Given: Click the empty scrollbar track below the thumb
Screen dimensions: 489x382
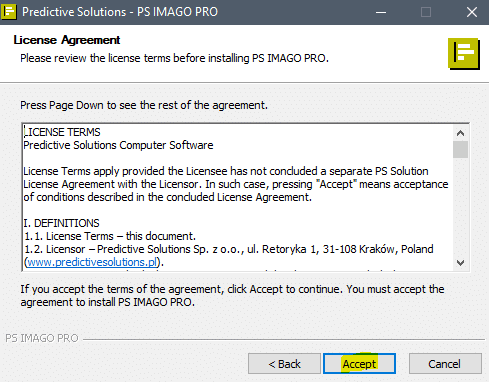Looking at the screenshot, I should click(460, 207).
